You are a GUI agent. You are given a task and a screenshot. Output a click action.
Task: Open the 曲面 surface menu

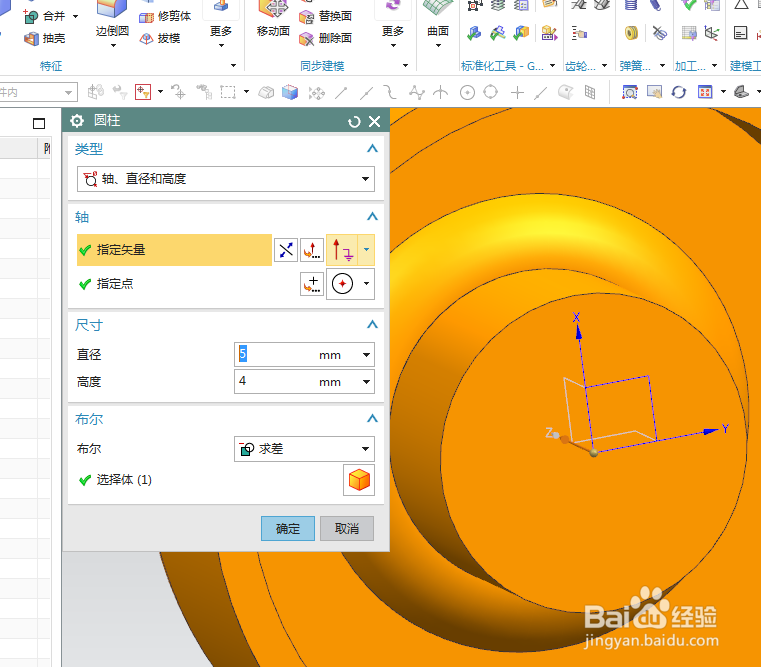click(x=438, y=24)
